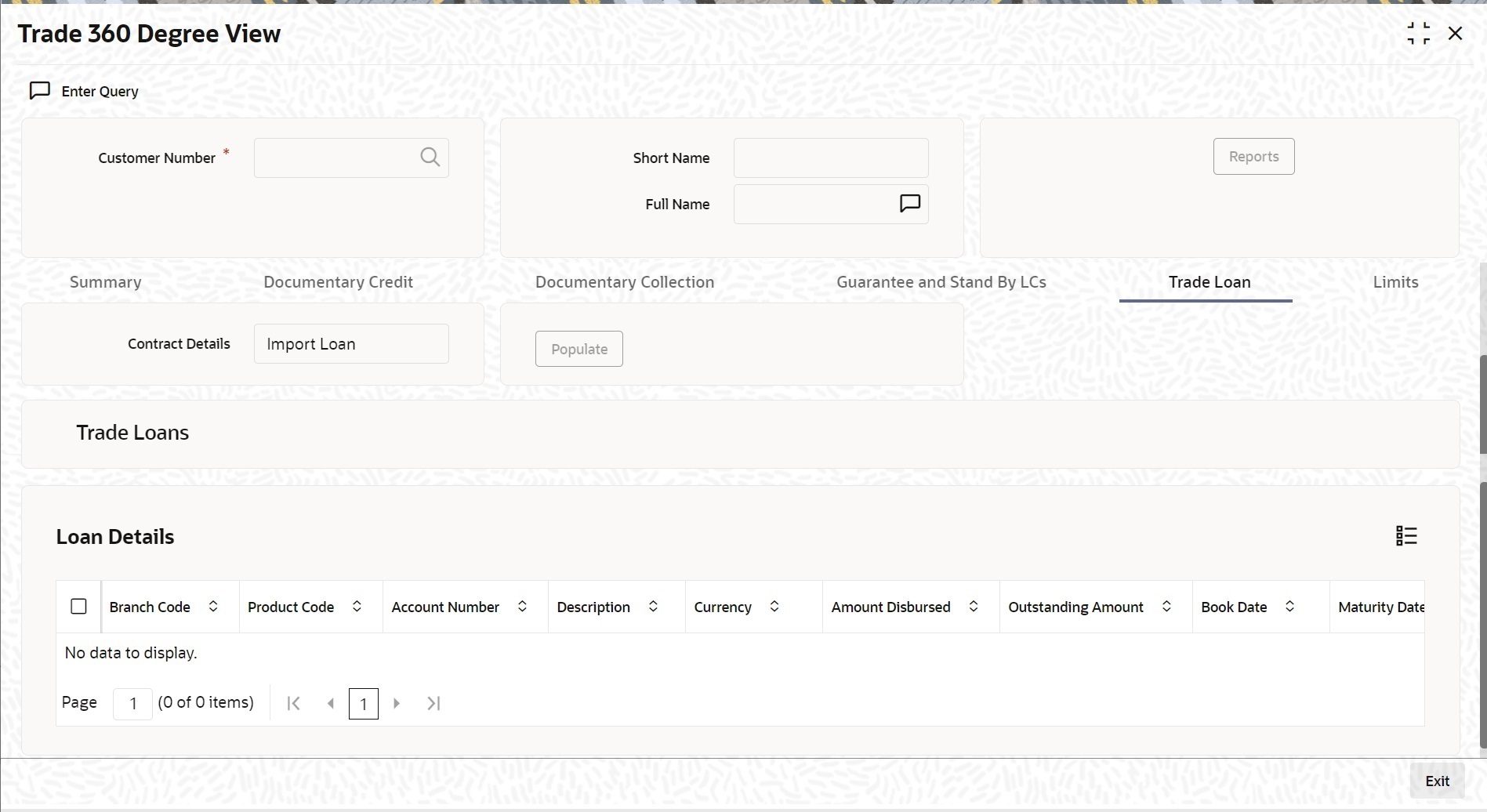Click the Populate button
This screenshot has height=812, width=1487.
click(x=579, y=349)
